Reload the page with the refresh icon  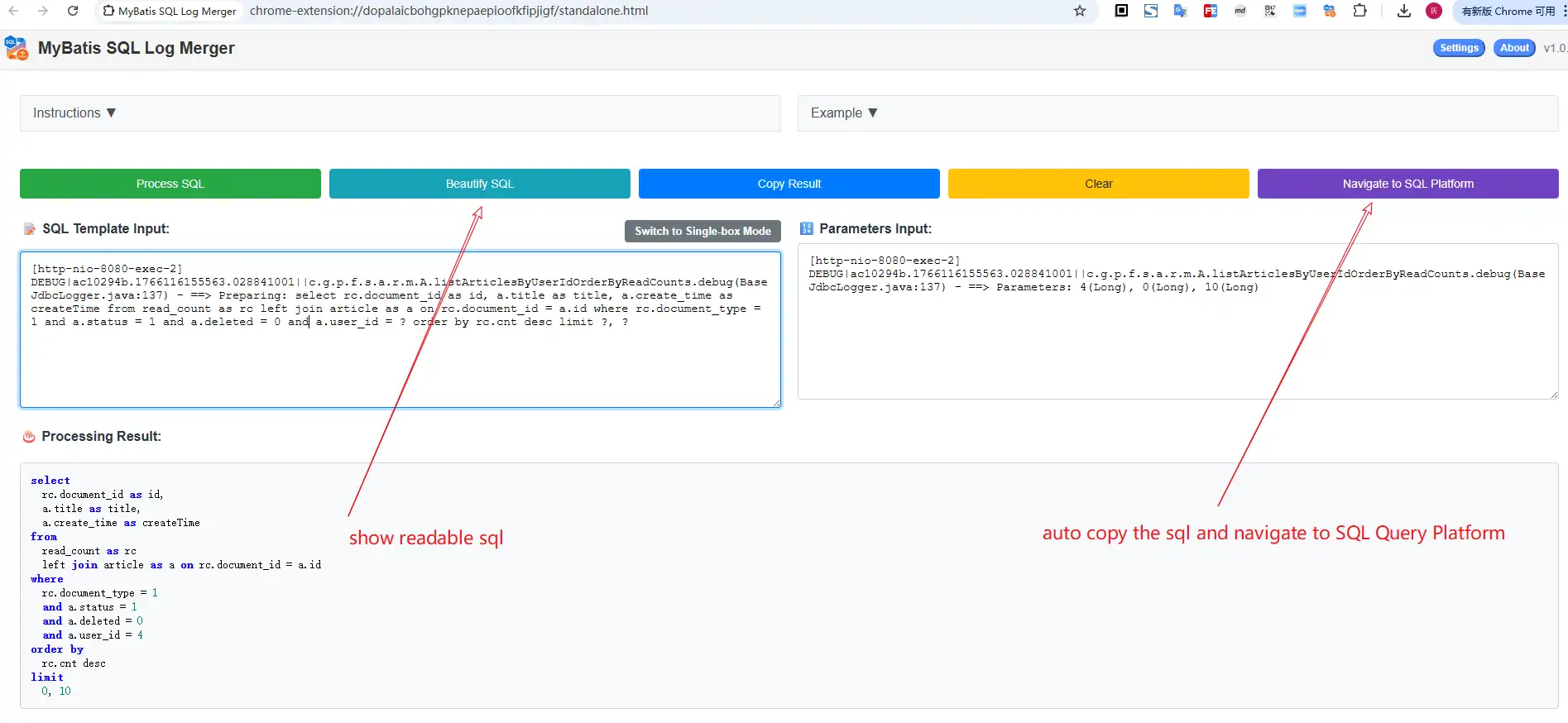point(73,11)
